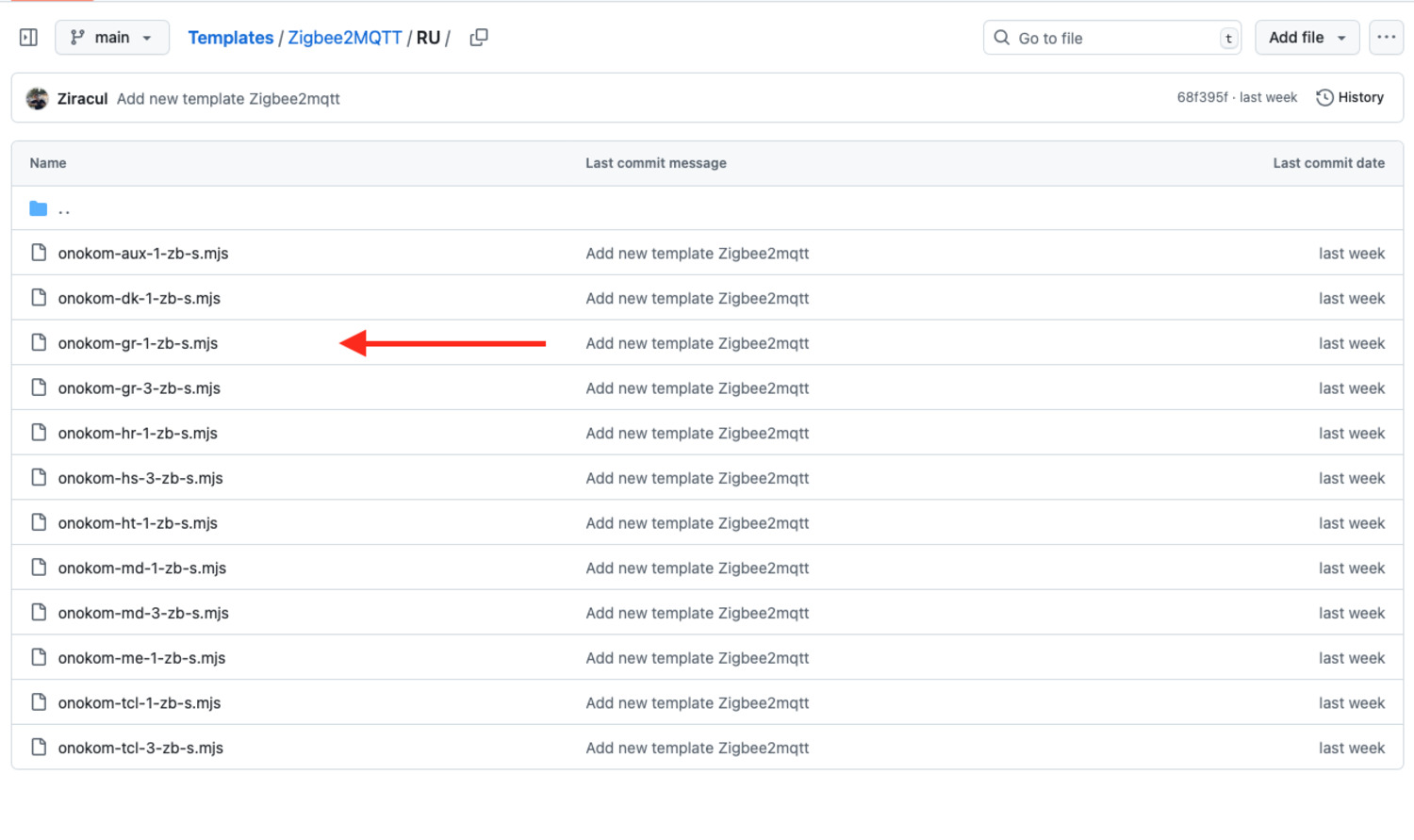Click Ziracul's avatar image
Screen dimensions: 1414x840
pyautogui.click(x=38, y=98)
